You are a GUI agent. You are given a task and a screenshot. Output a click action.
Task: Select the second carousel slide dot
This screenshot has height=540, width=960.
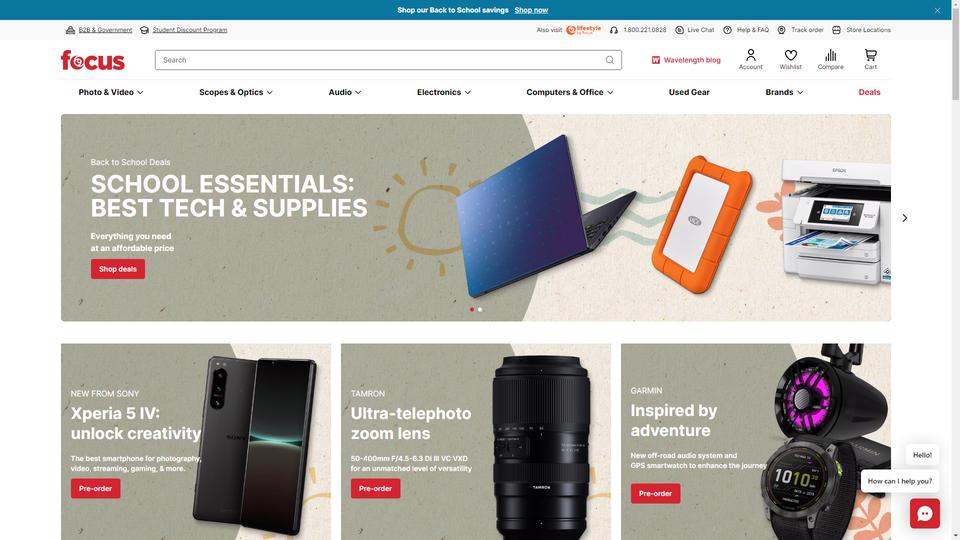pyautogui.click(x=480, y=310)
